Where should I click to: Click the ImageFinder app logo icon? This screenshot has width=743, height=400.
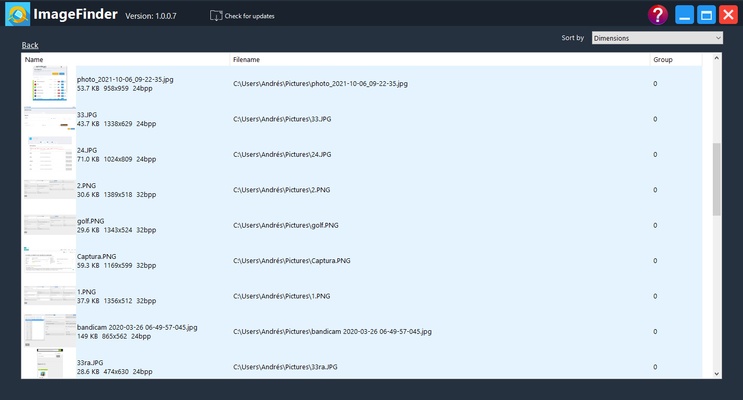pyautogui.click(x=18, y=14)
